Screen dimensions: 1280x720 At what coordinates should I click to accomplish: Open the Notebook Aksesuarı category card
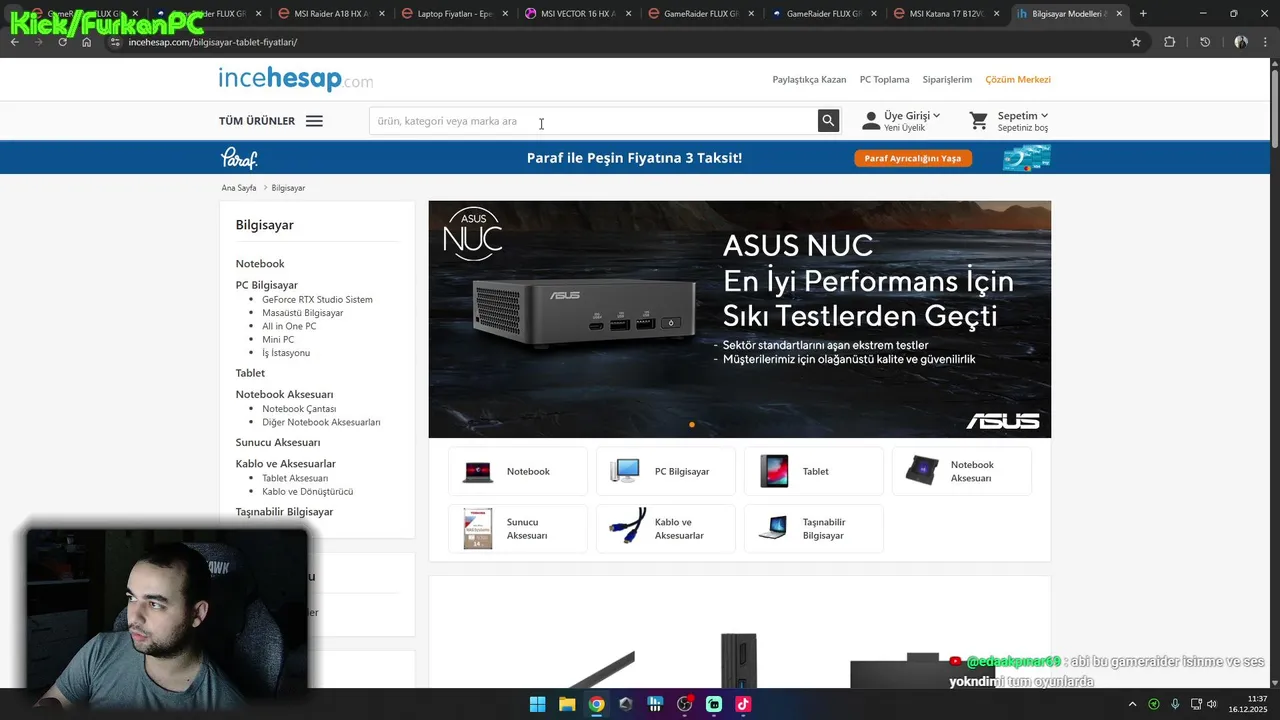[x=962, y=471]
